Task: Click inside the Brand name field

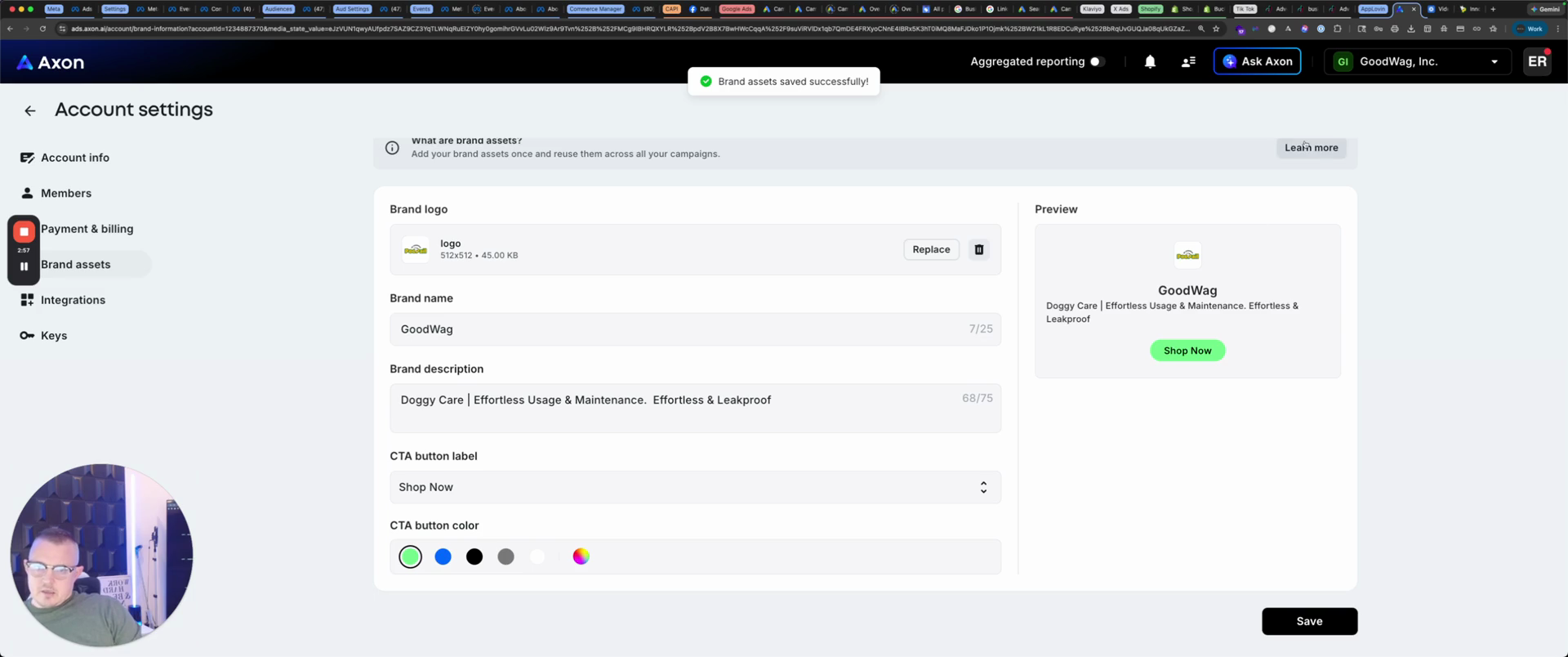Action: click(678, 330)
